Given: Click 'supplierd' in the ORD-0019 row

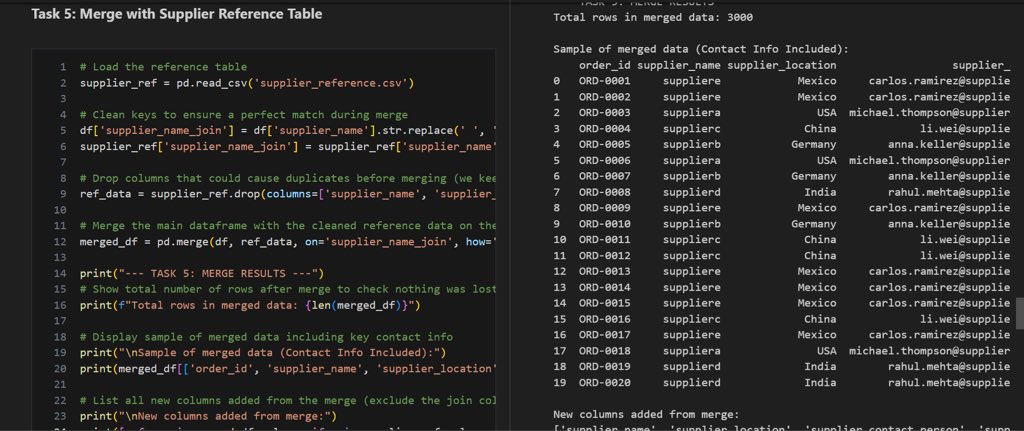Looking at the screenshot, I should point(692,367).
